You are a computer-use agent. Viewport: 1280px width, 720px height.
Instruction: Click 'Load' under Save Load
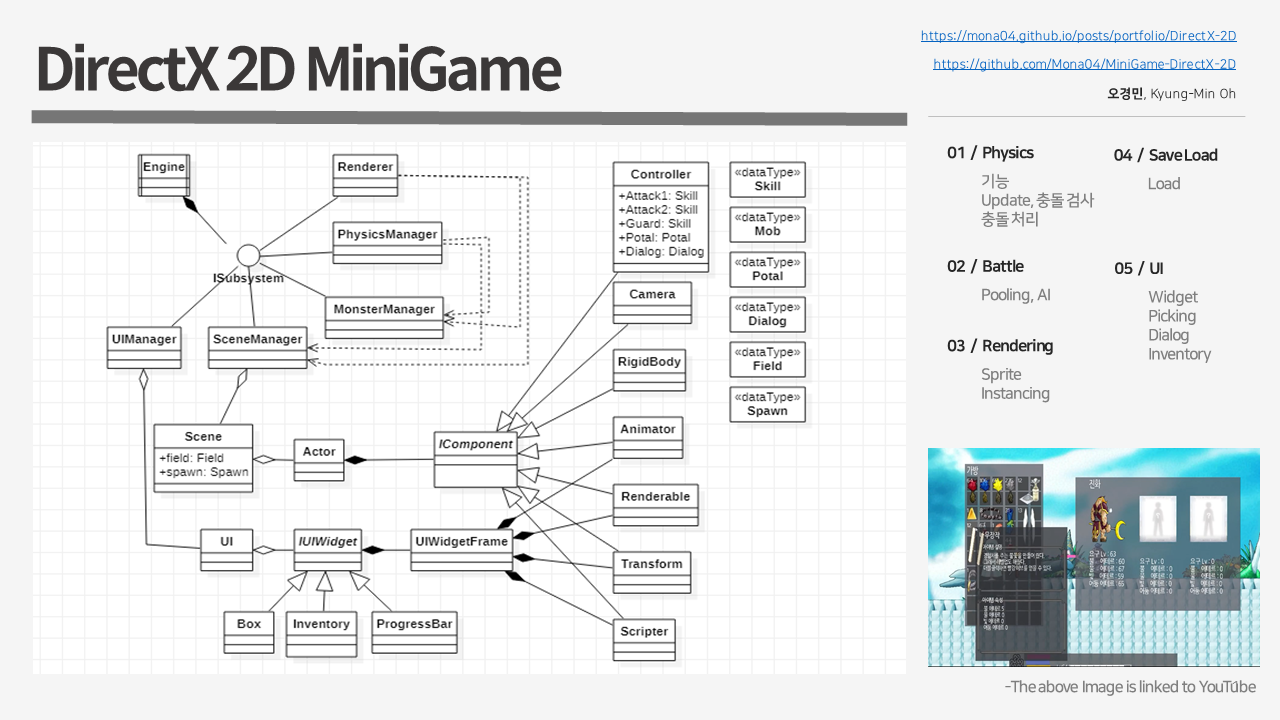[1164, 184]
